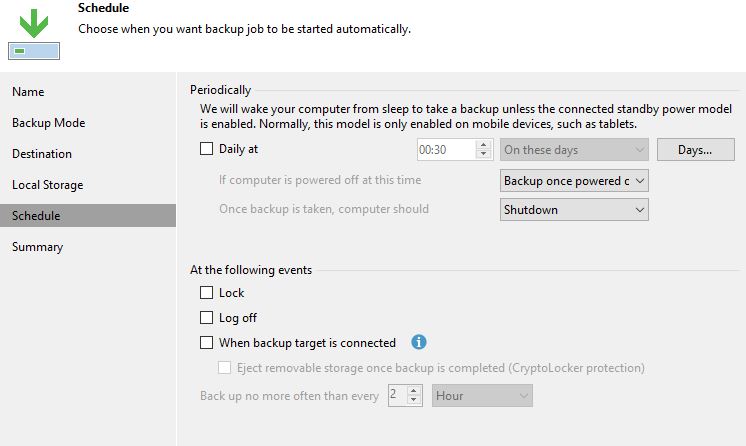Enable the Daily at checkbox
The height and width of the screenshot is (446, 746).
point(207,149)
